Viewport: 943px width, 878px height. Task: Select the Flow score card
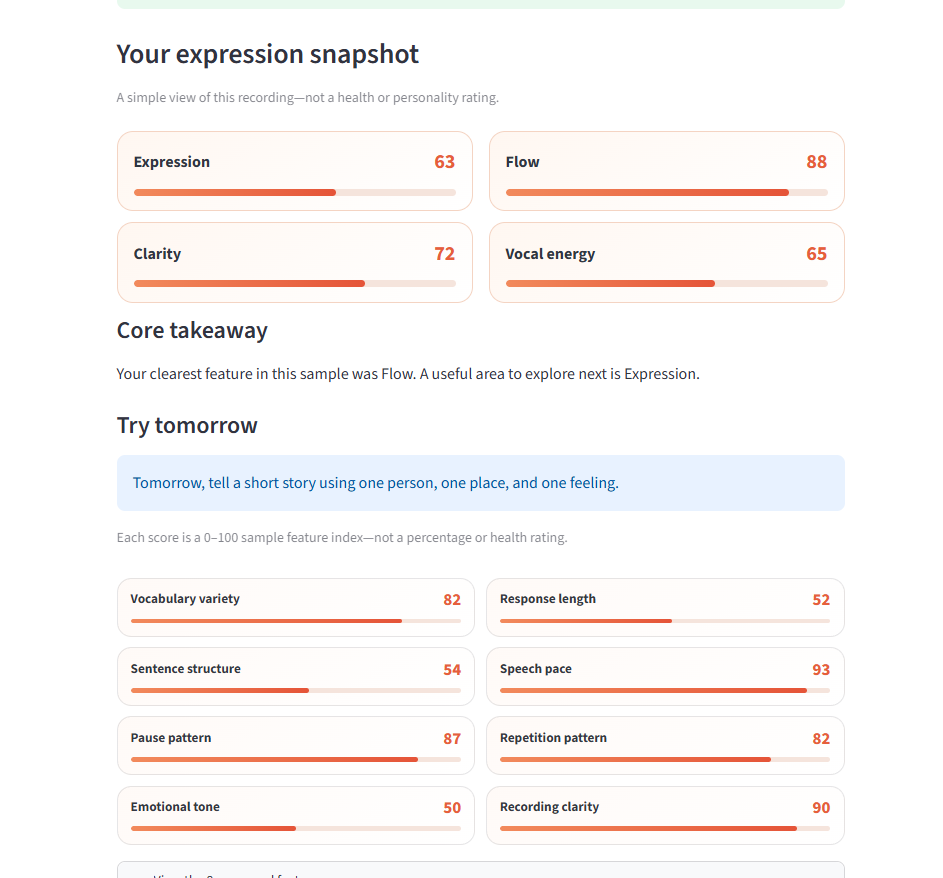(667, 171)
